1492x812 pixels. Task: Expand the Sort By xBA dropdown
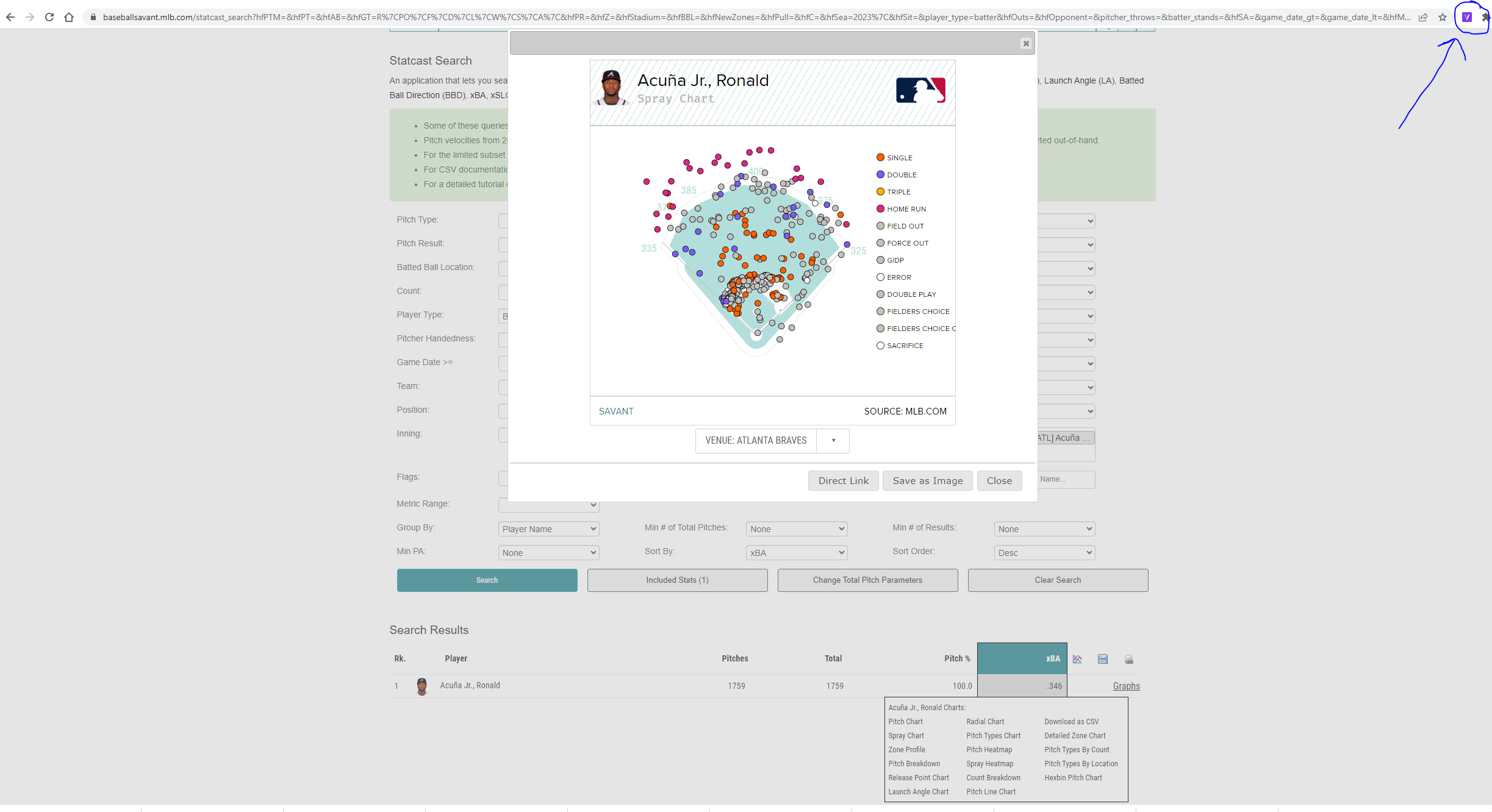(796, 553)
